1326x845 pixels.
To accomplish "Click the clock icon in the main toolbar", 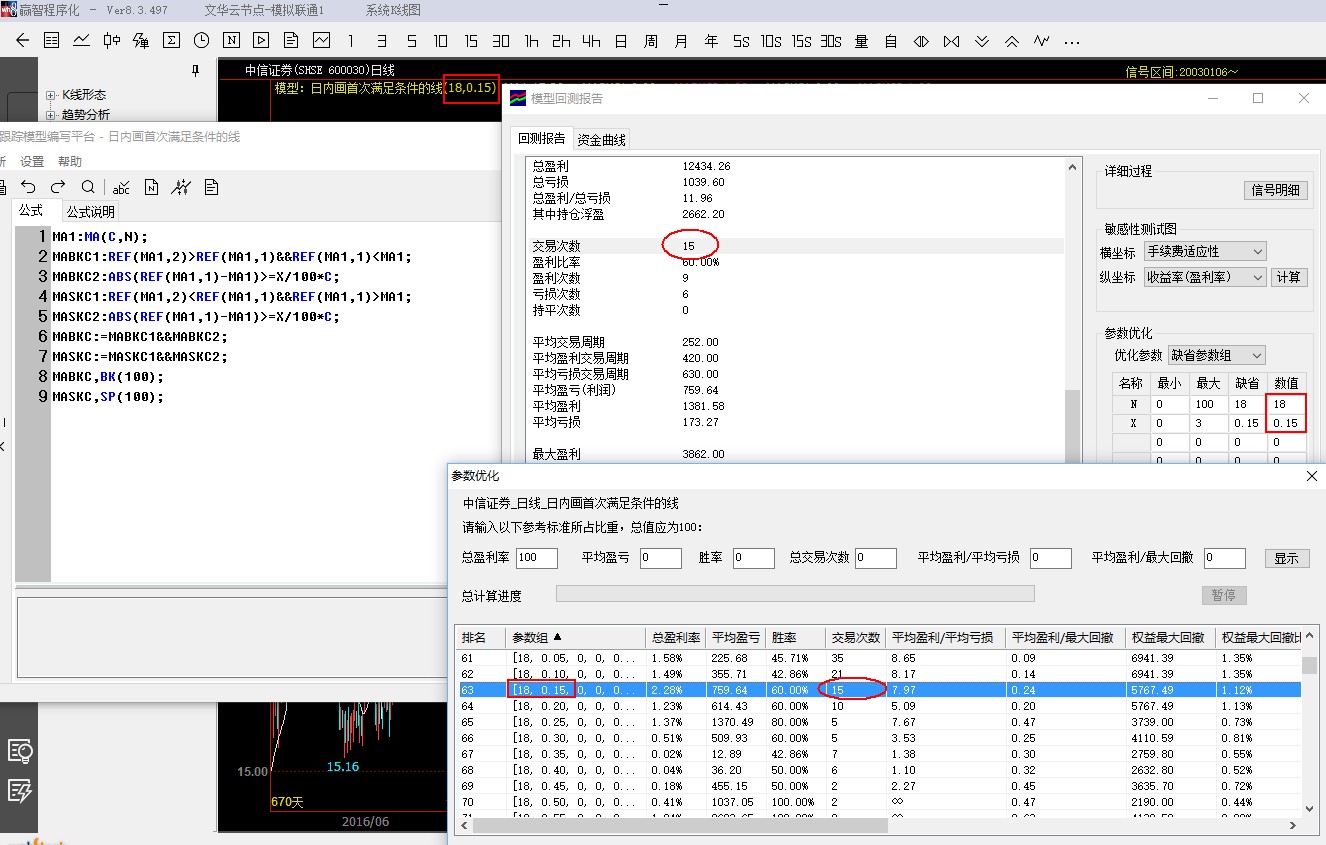I will [x=201, y=41].
